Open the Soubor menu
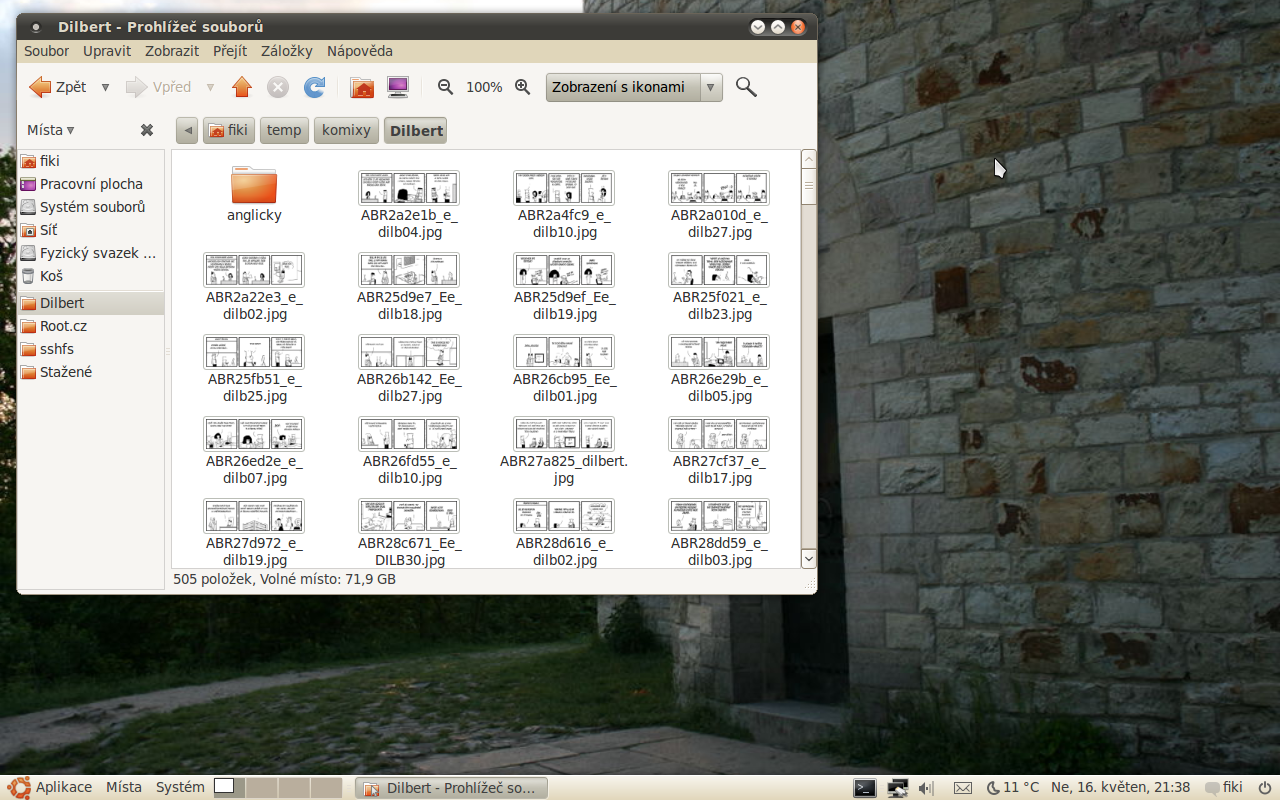The height and width of the screenshot is (800, 1280). coord(47,51)
